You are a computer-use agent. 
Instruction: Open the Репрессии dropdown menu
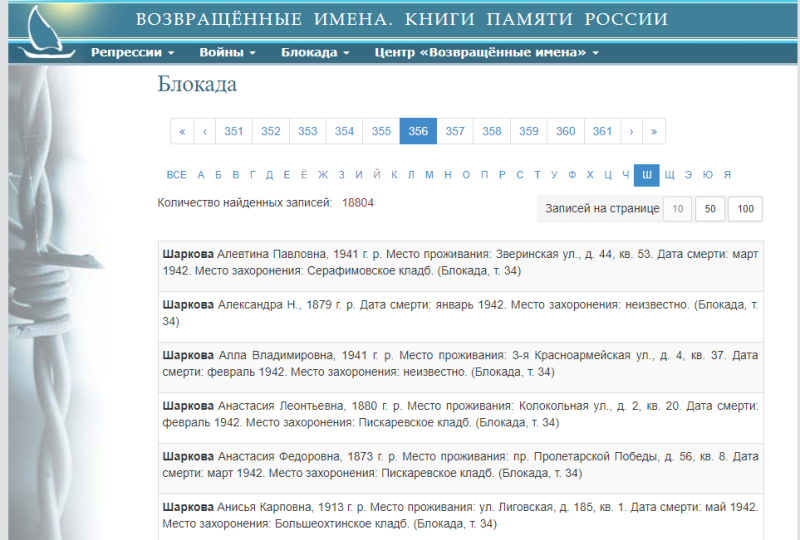click(x=132, y=53)
